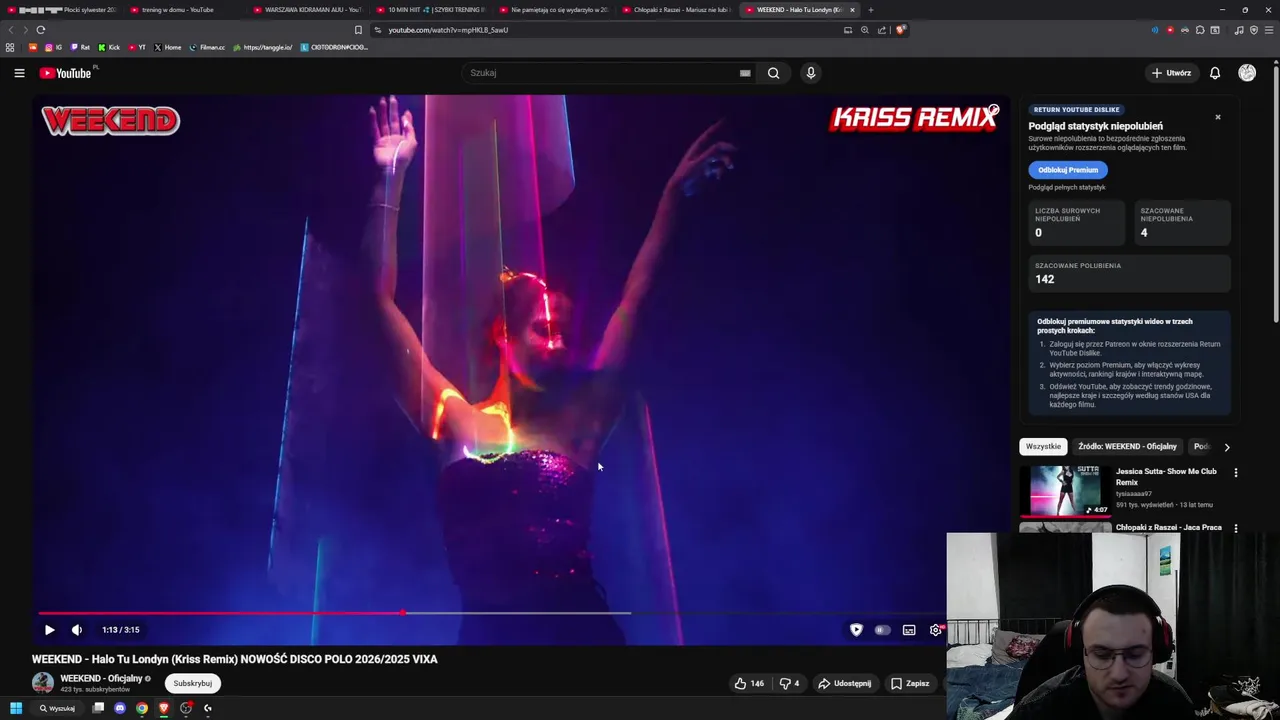Click the red playhead scrubber dot
Image resolution: width=1280 pixels, height=720 pixels.
click(403, 613)
